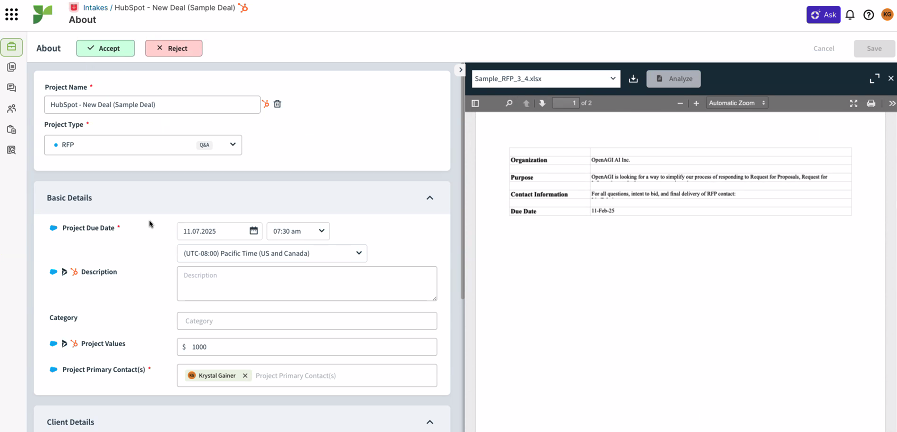The image size is (897, 432).
Task: Collapse the Basic Details section
Action: (x=430, y=198)
